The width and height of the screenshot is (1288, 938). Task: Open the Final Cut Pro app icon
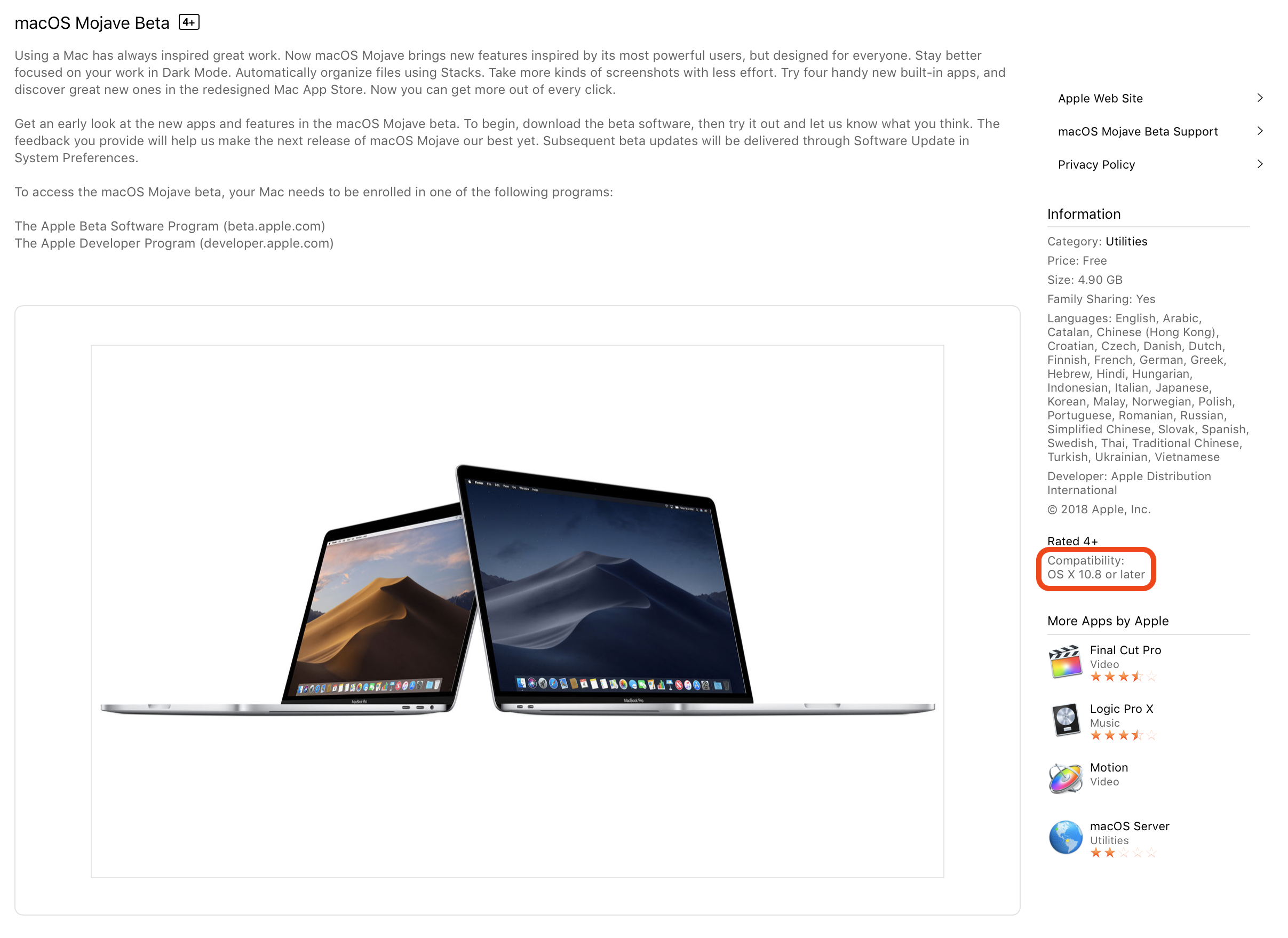point(1065,662)
